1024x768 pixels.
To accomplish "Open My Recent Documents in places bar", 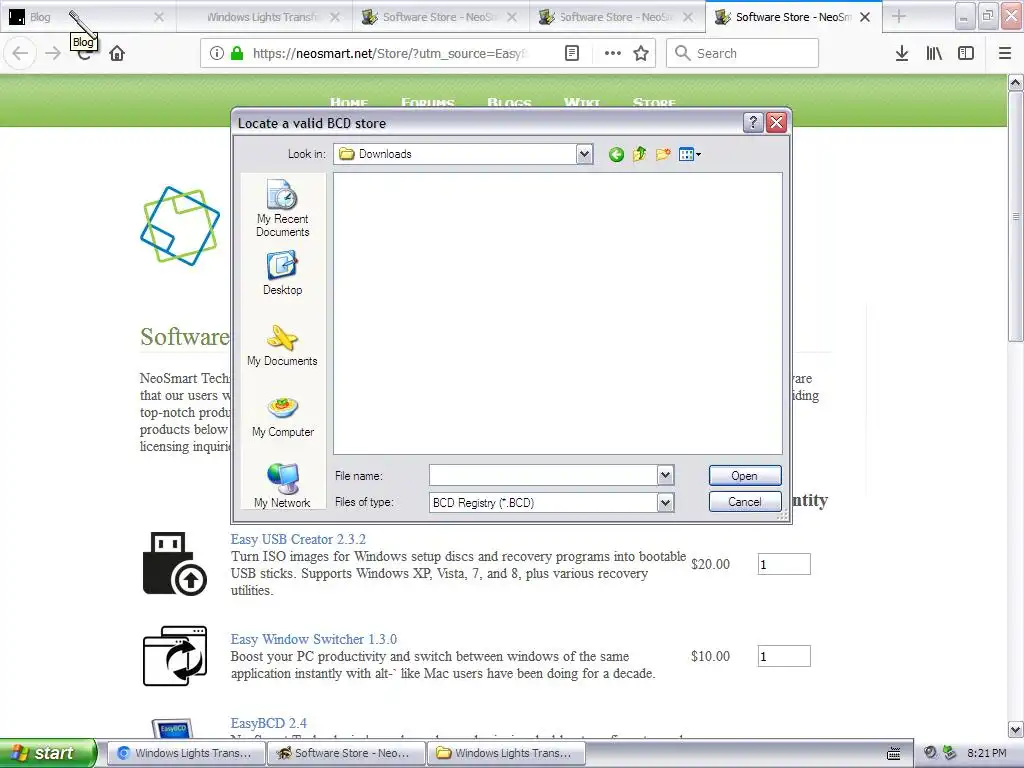I will [282, 208].
